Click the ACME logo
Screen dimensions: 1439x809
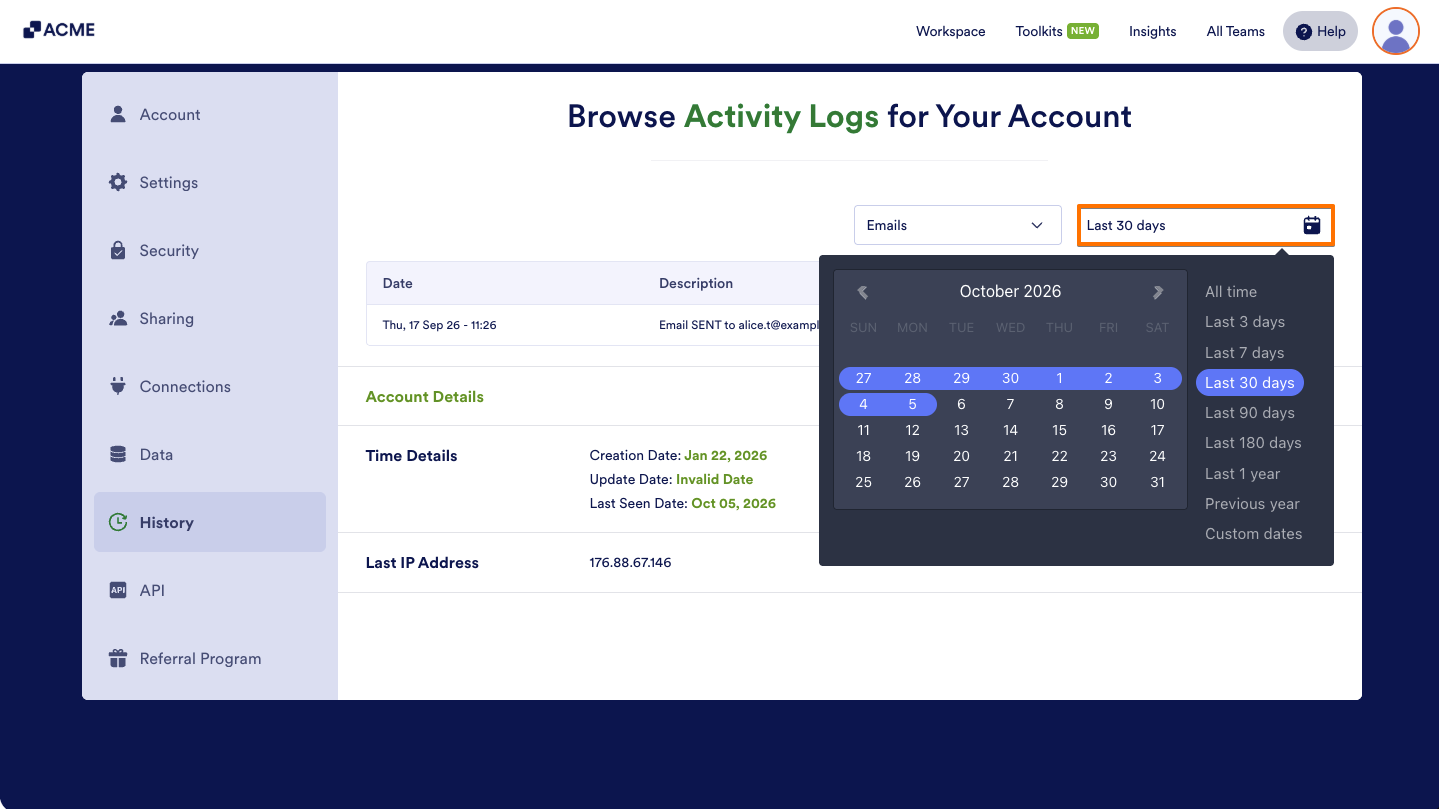[x=59, y=30]
